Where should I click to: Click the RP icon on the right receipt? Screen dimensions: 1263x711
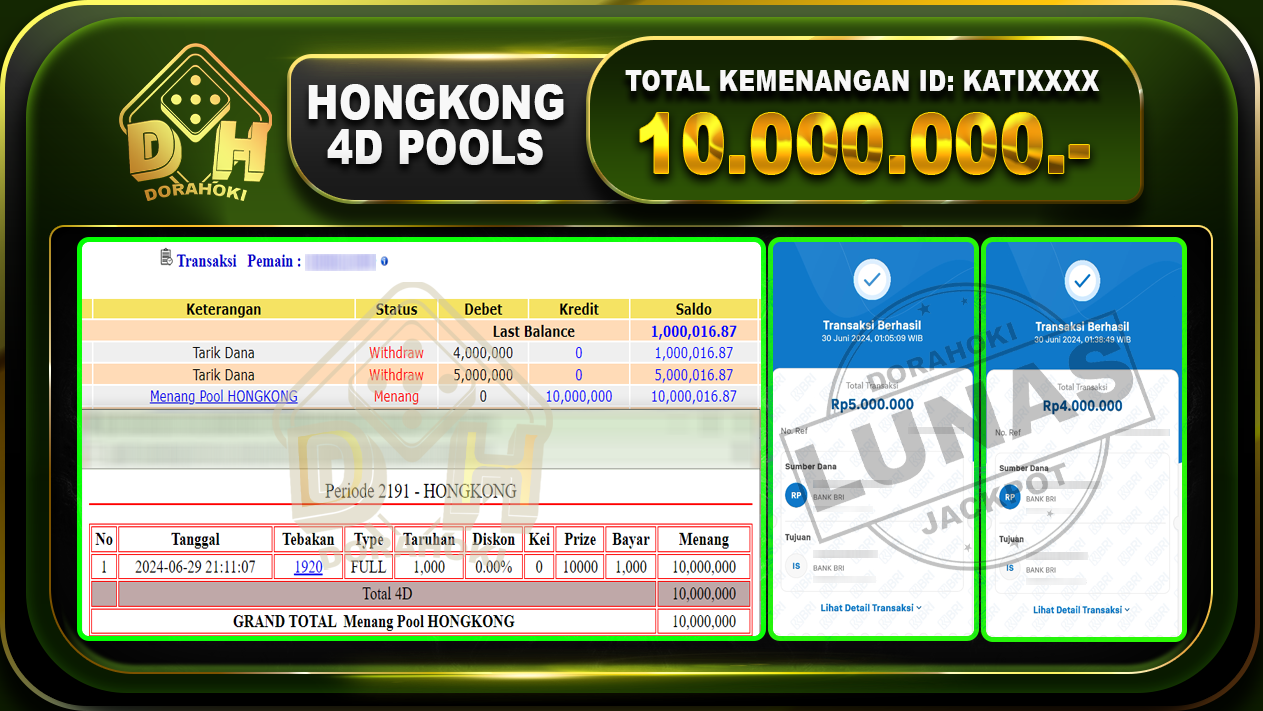point(1010,497)
